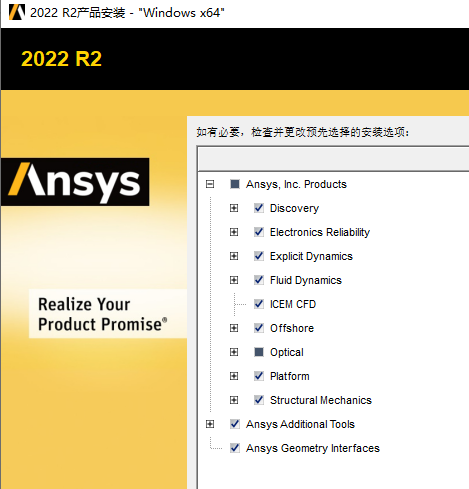Image resolution: width=469 pixels, height=489 pixels.
Task: Expand the Explicit Dynamics node
Action: (x=234, y=256)
